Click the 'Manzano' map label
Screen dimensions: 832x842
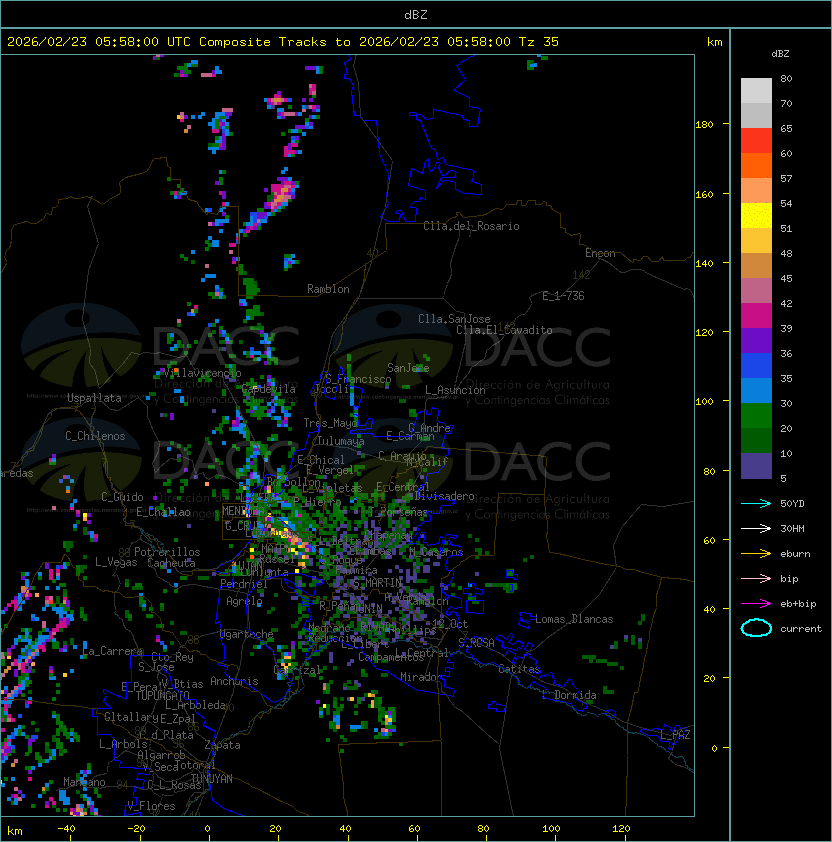point(84,782)
